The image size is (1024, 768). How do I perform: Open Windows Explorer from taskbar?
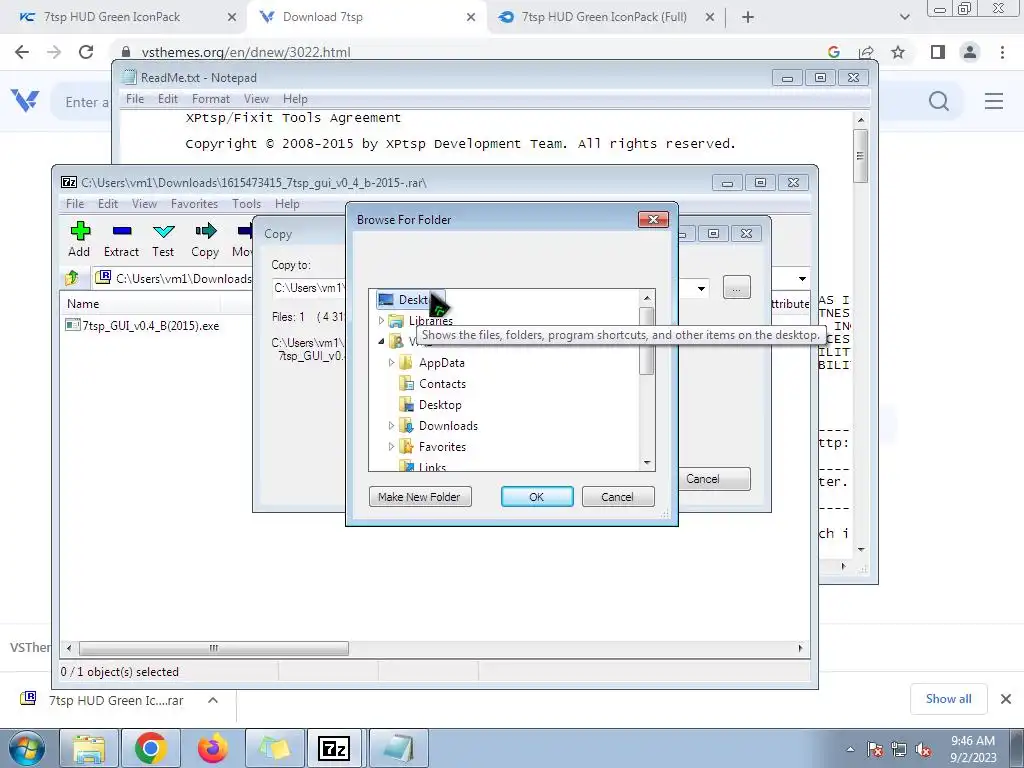(x=89, y=748)
